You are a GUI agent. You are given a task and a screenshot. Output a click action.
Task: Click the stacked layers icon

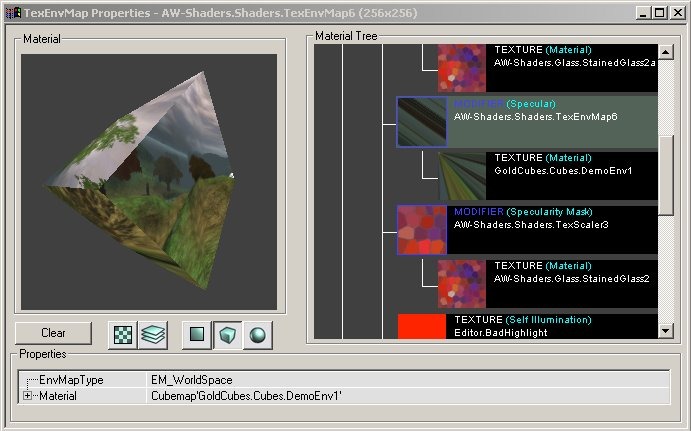(x=153, y=334)
